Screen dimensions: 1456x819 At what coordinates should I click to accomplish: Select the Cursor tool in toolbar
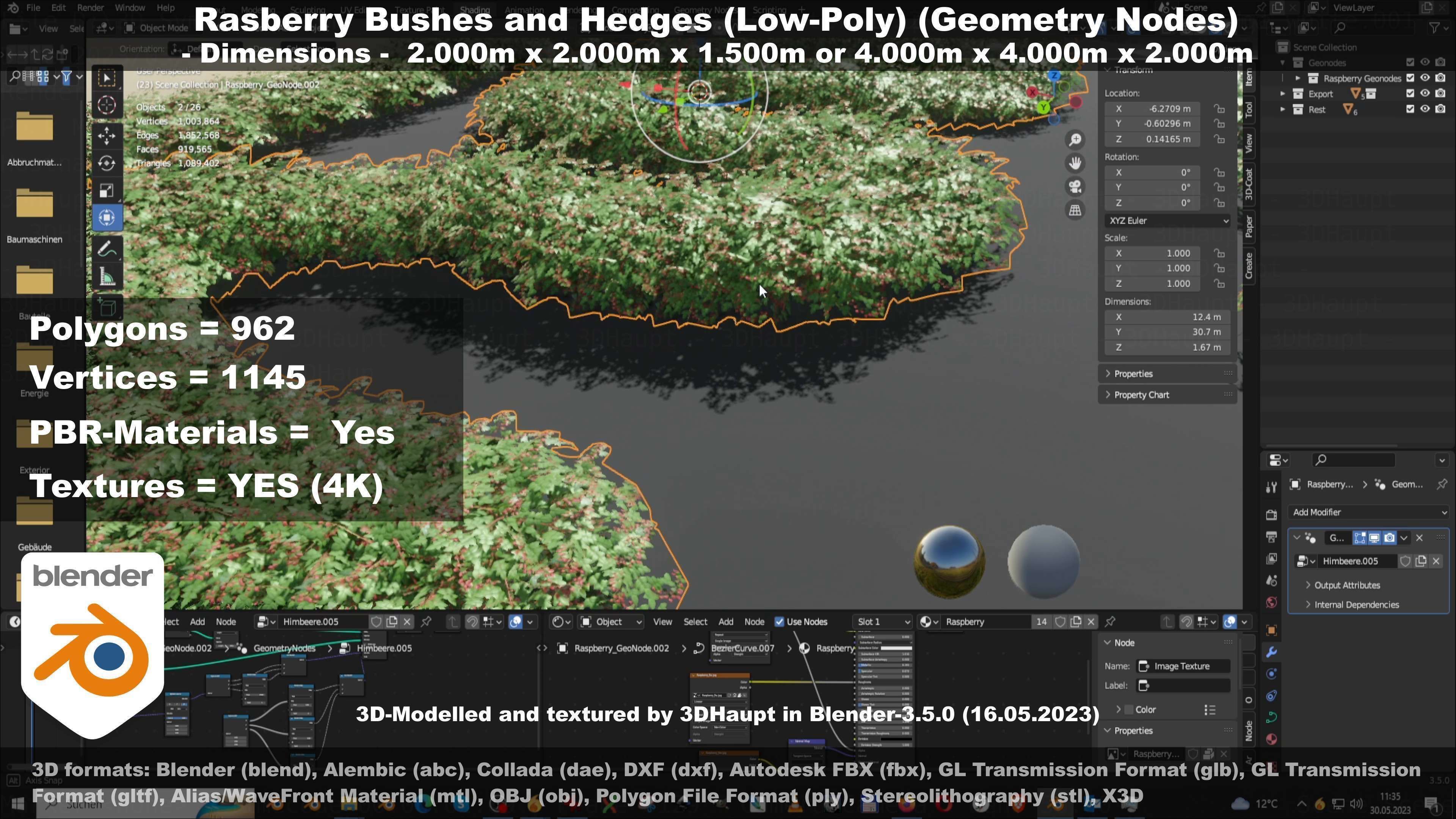coord(107,105)
